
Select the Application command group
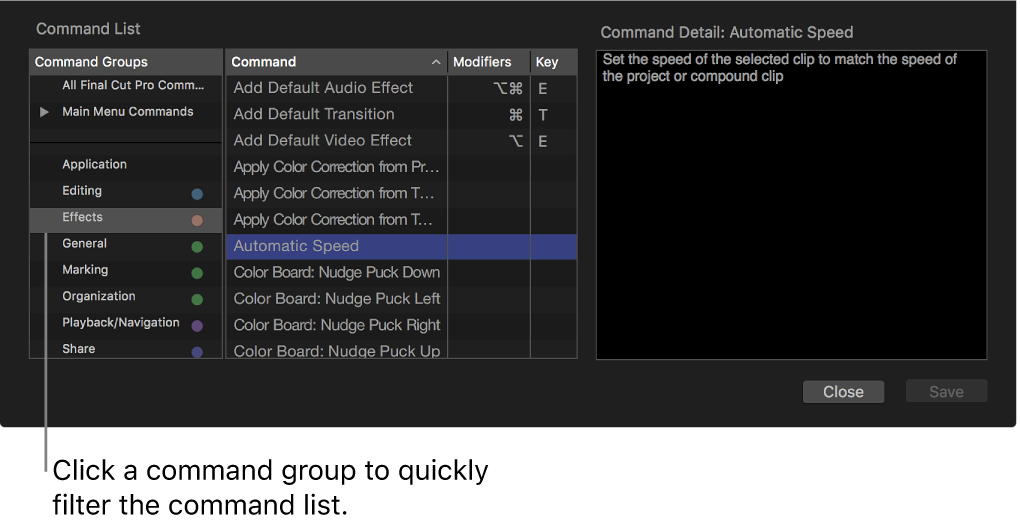click(94, 164)
